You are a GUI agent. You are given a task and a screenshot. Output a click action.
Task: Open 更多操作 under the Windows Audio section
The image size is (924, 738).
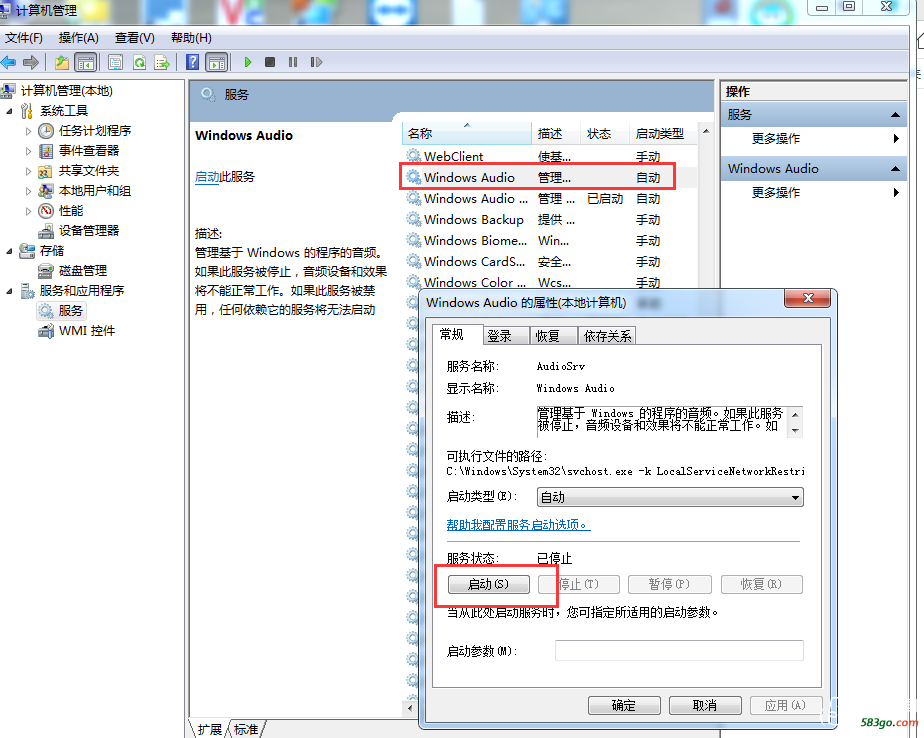(x=776, y=193)
